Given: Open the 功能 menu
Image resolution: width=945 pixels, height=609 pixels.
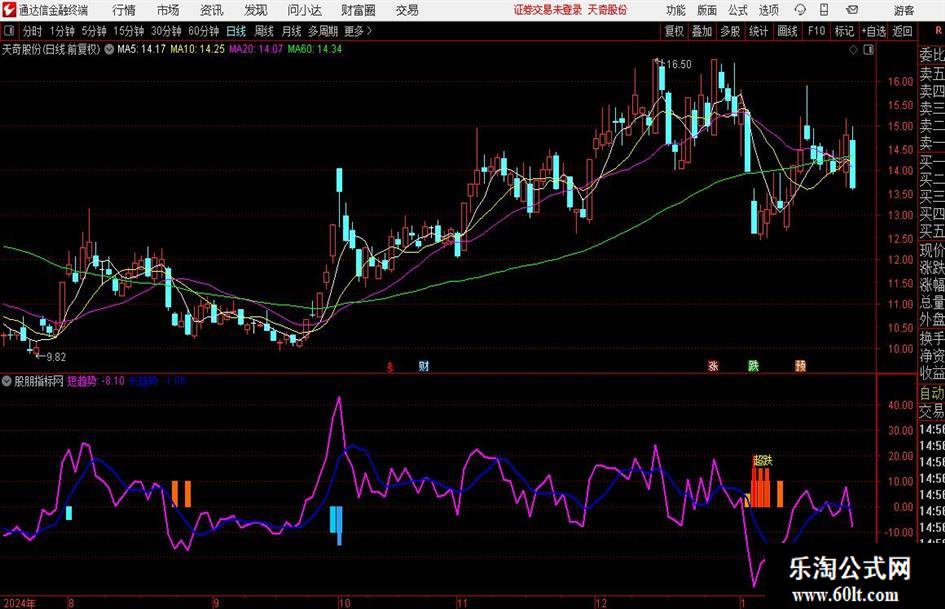Looking at the screenshot, I should coord(676,10).
